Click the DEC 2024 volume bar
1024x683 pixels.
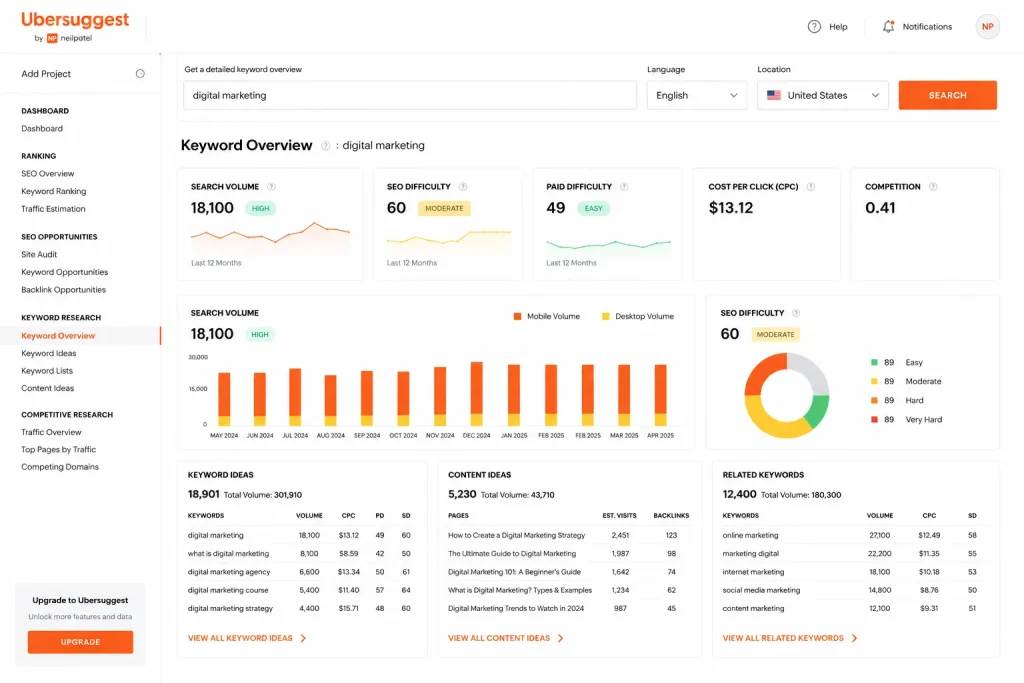pyautogui.click(x=477, y=394)
